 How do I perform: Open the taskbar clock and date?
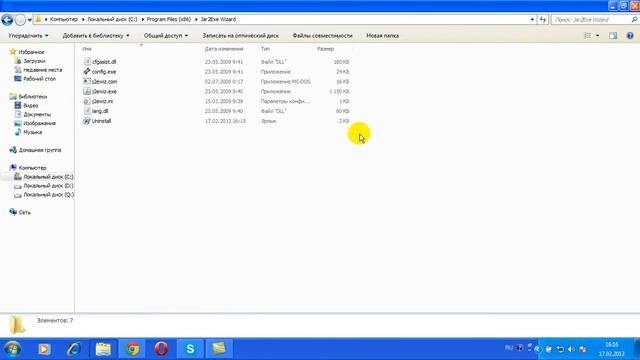click(x=611, y=349)
